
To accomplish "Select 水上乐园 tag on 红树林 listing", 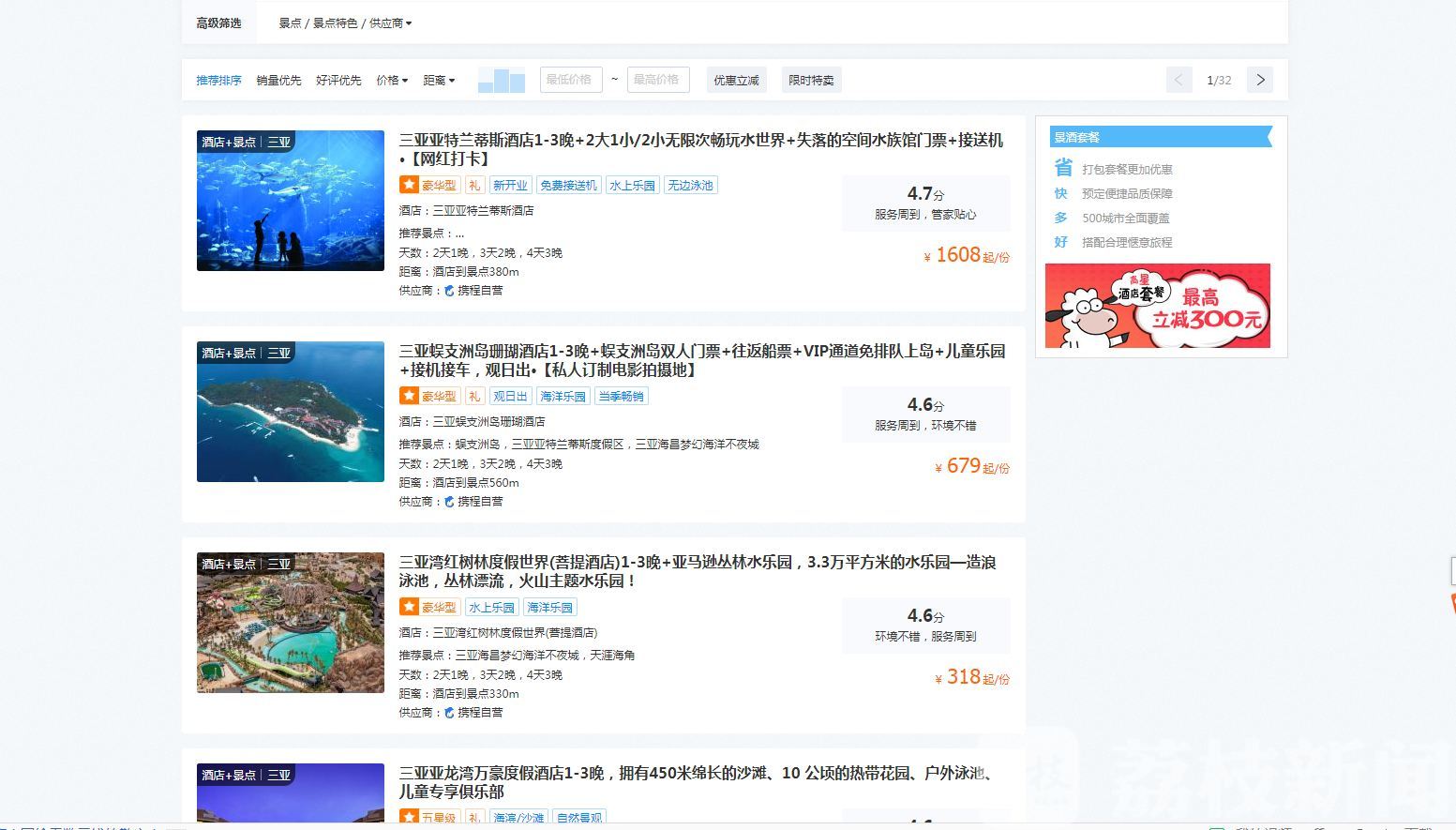I will (x=492, y=608).
